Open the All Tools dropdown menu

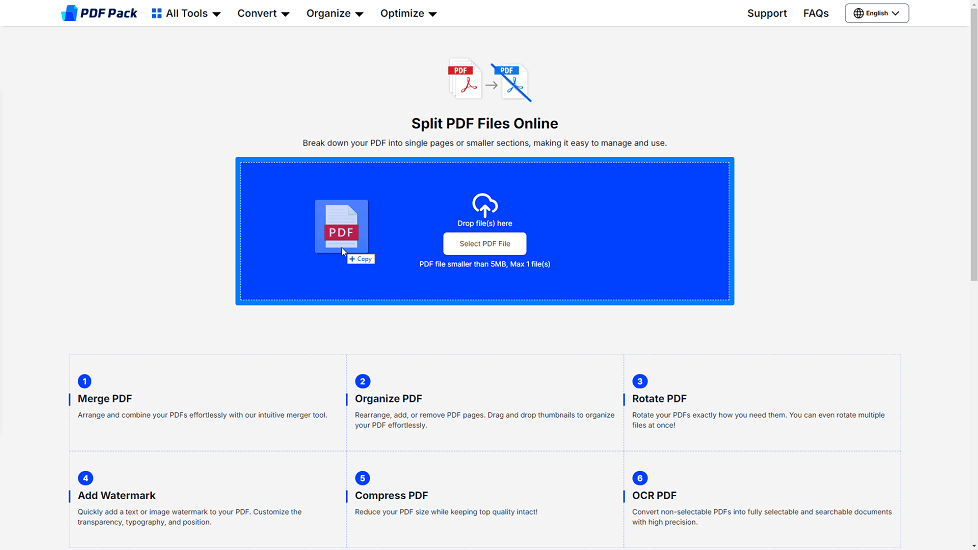[x=187, y=14]
